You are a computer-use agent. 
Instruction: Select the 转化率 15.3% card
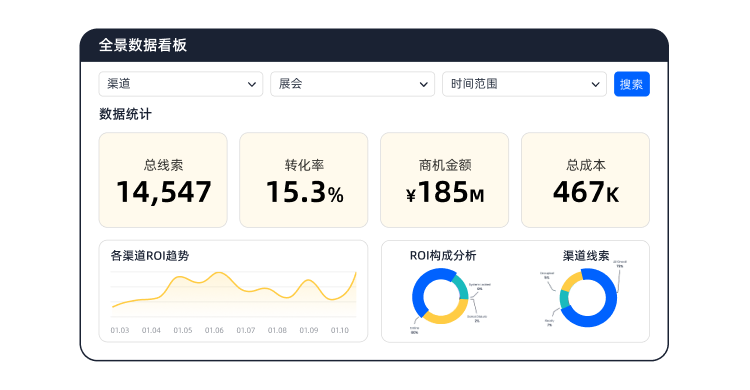[x=304, y=180]
